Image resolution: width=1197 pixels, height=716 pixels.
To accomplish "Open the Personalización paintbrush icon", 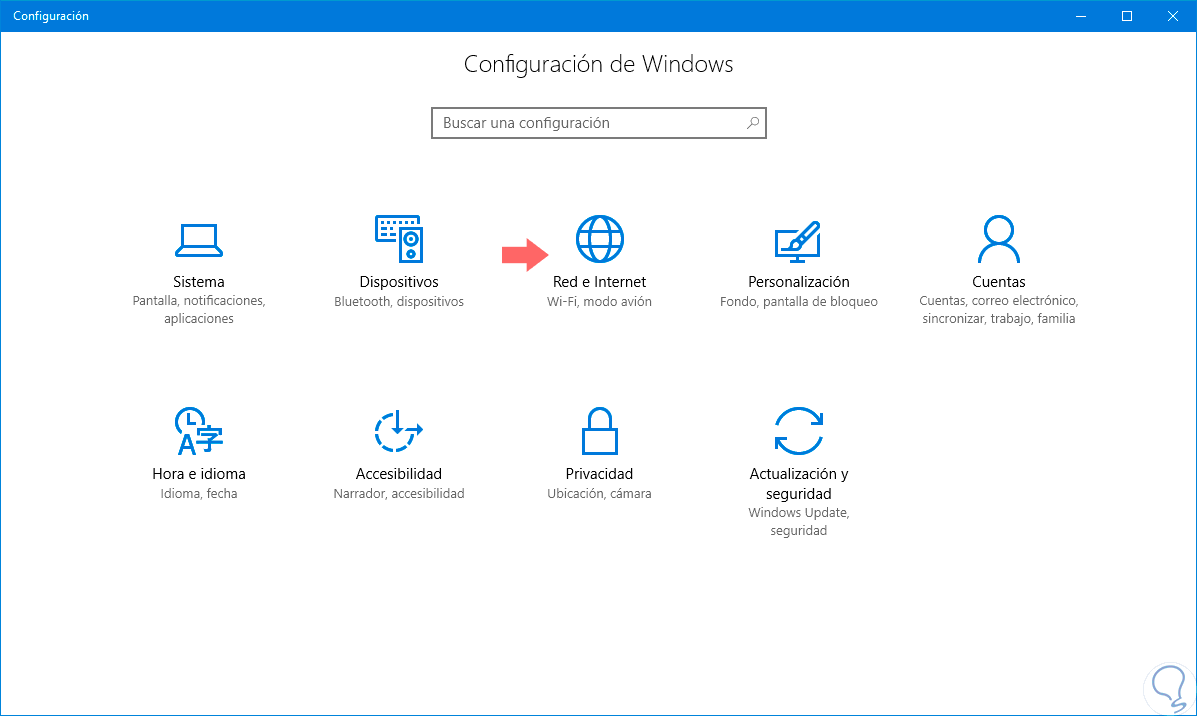I will [x=798, y=241].
